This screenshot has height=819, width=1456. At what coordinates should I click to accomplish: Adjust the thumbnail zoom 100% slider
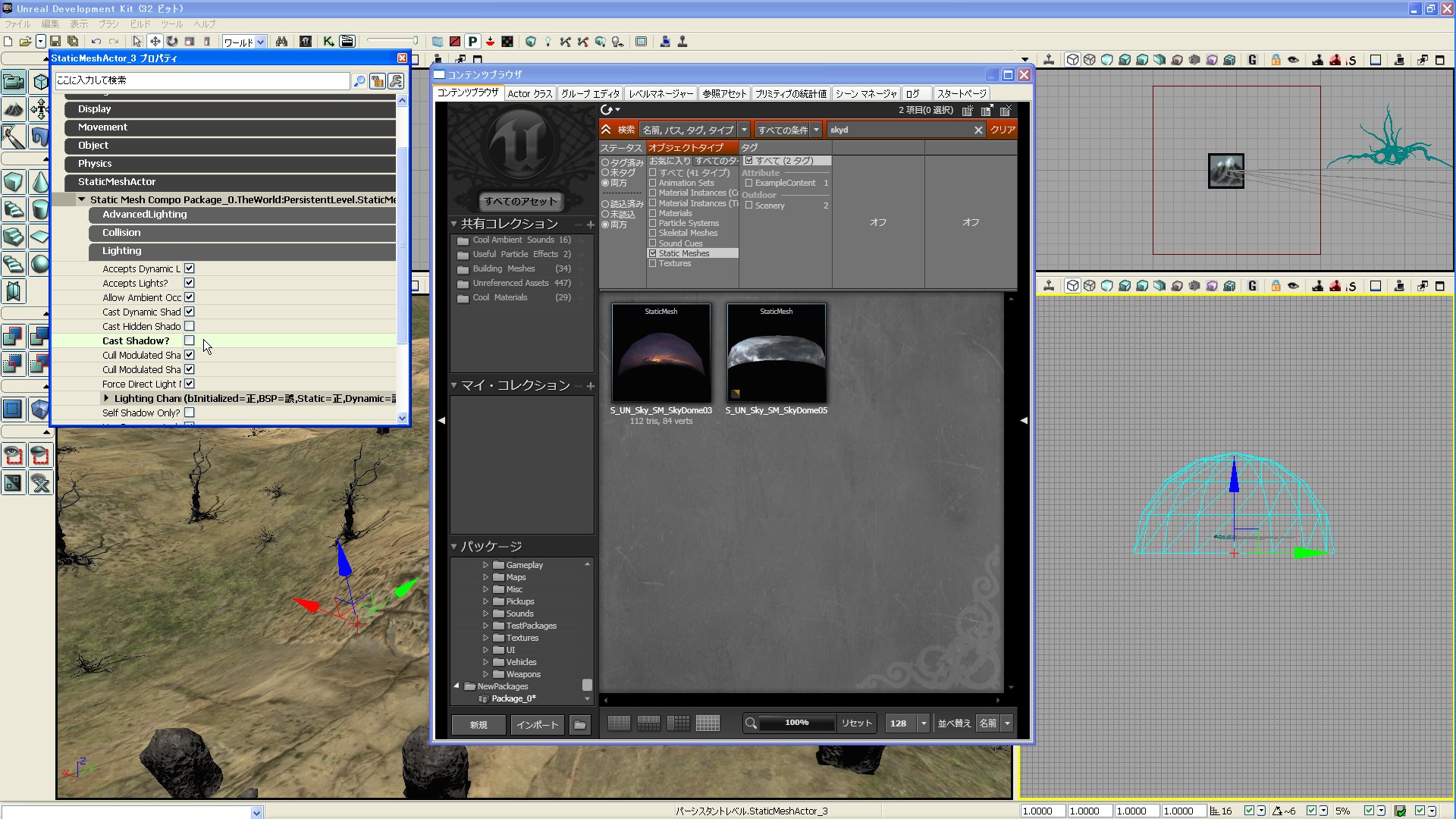pyautogui.click(x=796, y=723)
